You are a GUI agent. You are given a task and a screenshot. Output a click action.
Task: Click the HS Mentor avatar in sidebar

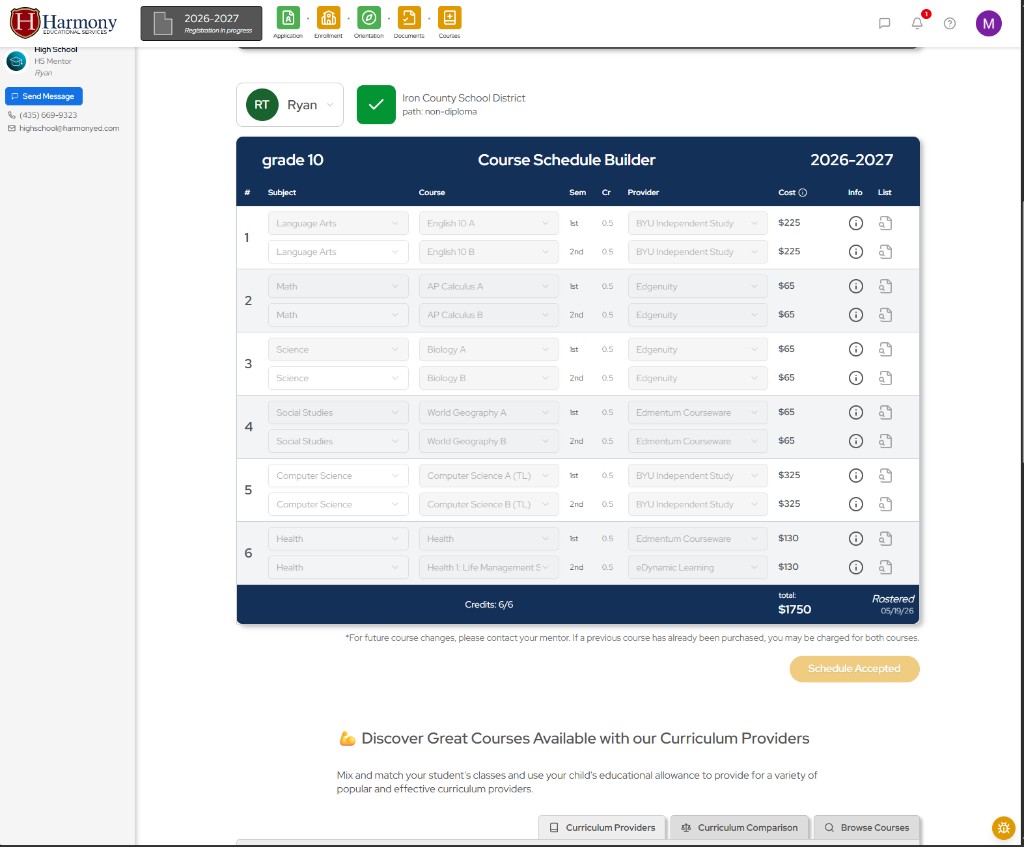[16, 61]
